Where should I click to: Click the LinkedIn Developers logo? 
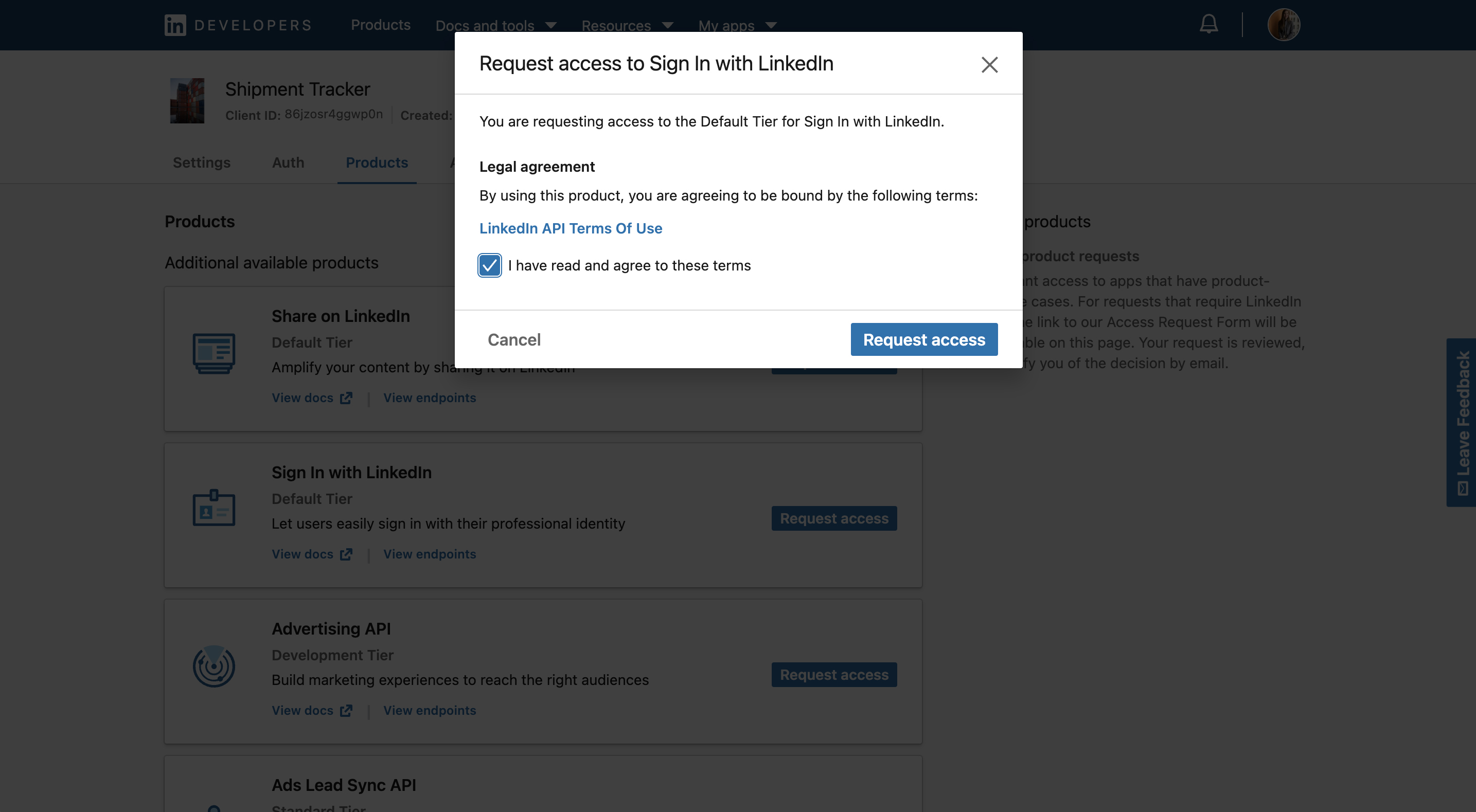click(238, 25)
